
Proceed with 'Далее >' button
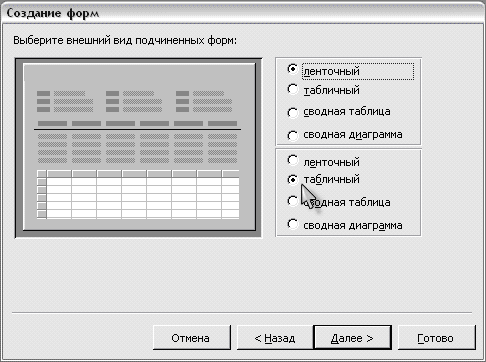[x=352, y=338]
